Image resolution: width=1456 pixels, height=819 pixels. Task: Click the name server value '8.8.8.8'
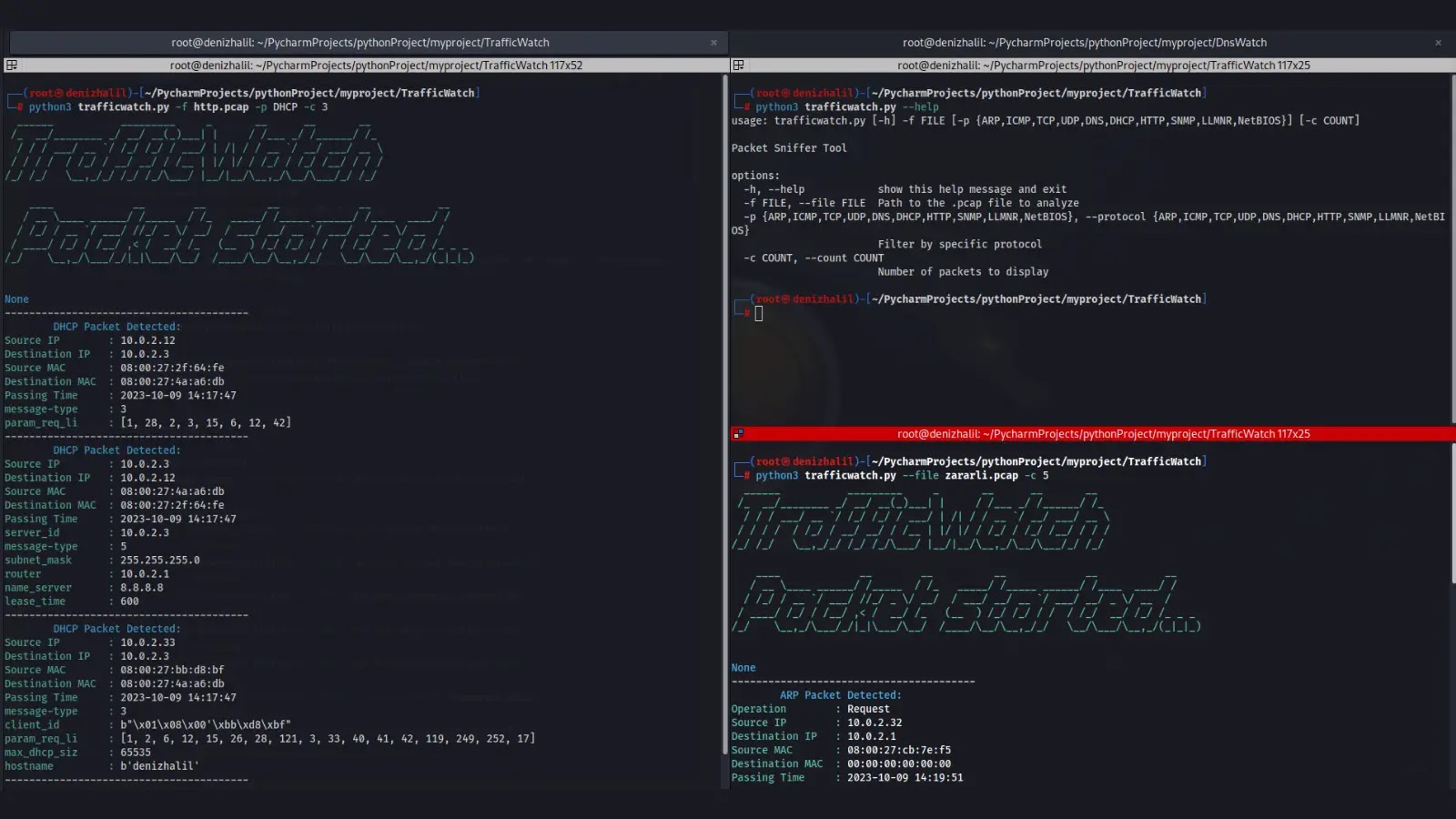pos(142,587)
